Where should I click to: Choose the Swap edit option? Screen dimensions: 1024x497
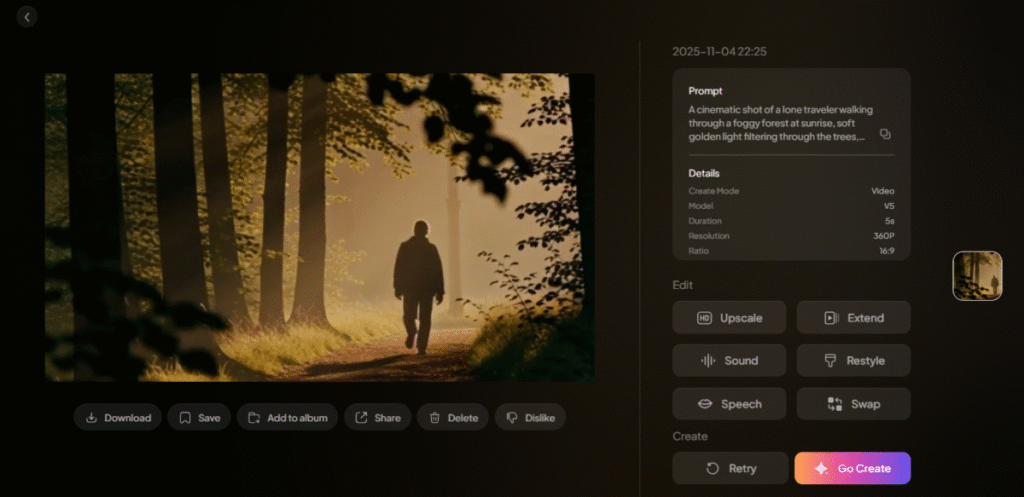[x=853, y=404]
